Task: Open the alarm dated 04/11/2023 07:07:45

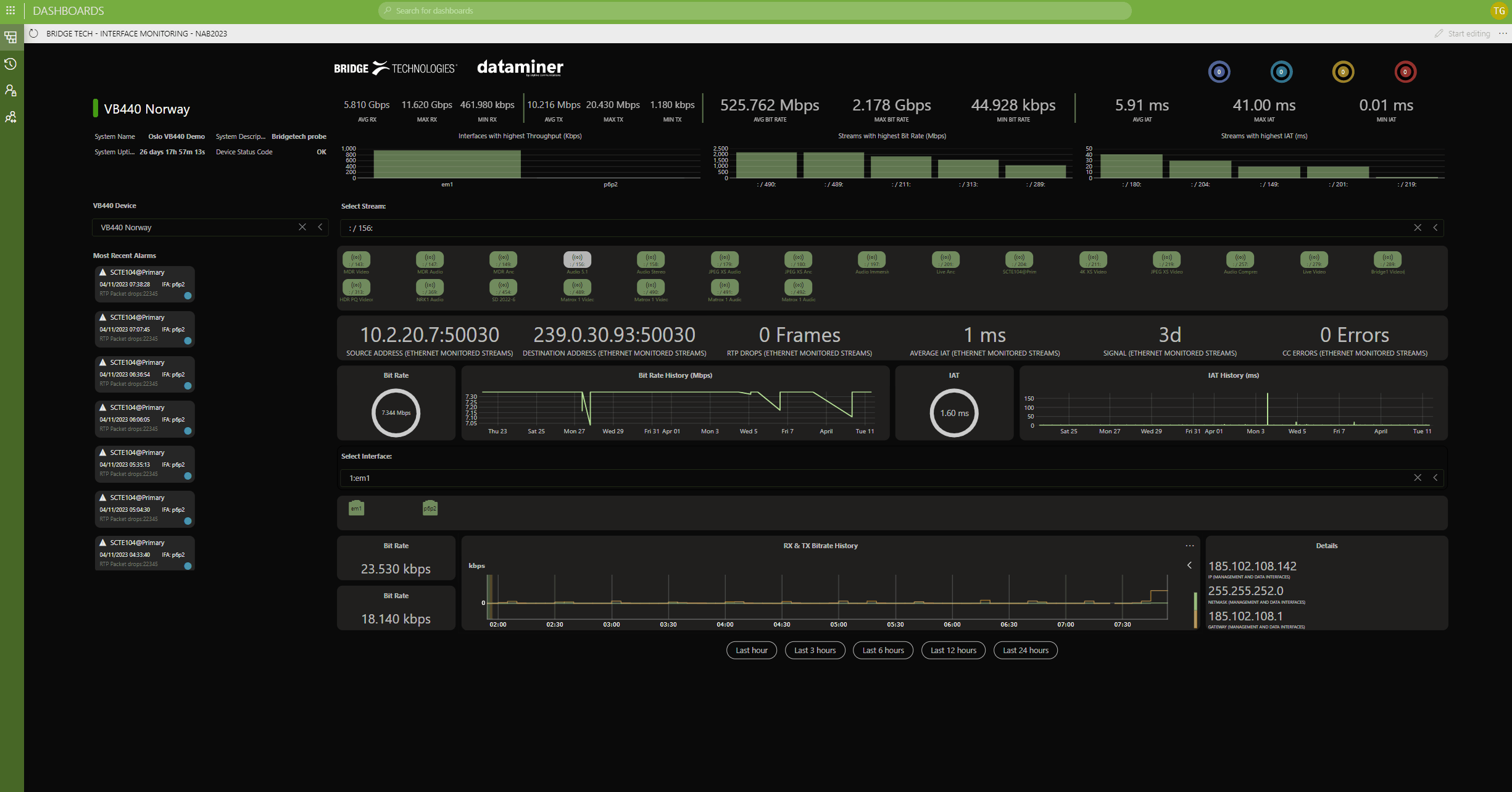Action: [x=145, y=328]
